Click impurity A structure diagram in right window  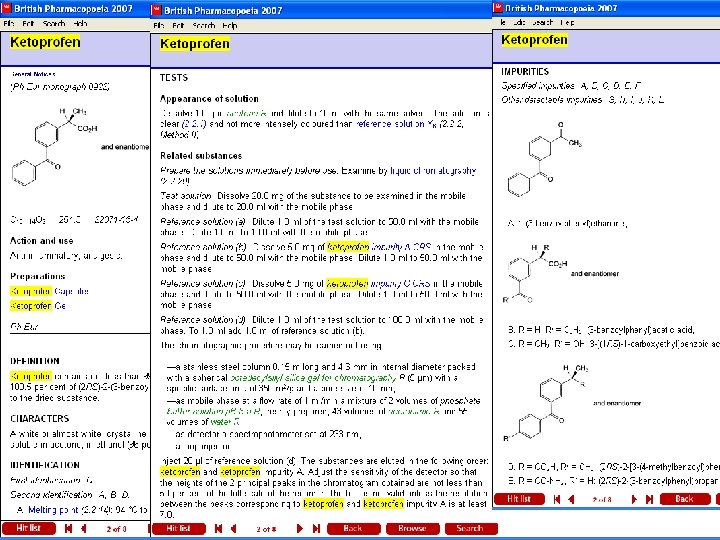(x=545, y=160)
